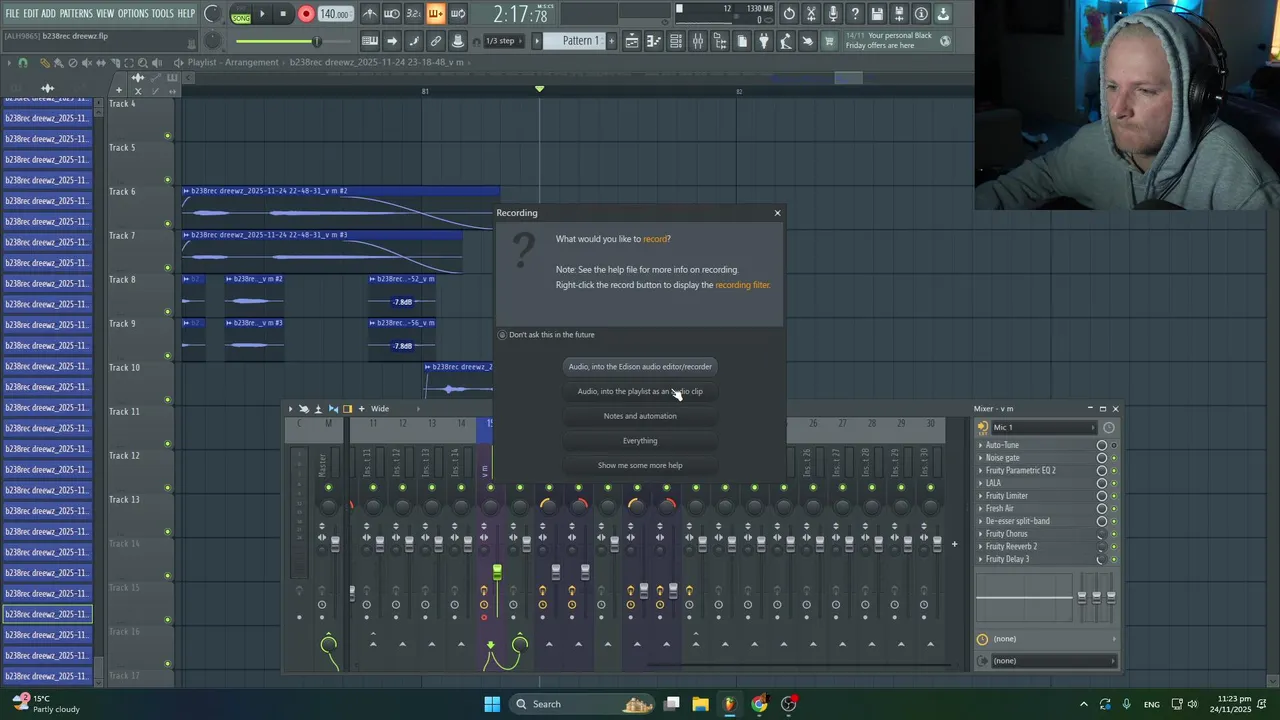1280x720 pixels.
Task: Disable De-esser split-band effect LED
Action: [1114, 521]
